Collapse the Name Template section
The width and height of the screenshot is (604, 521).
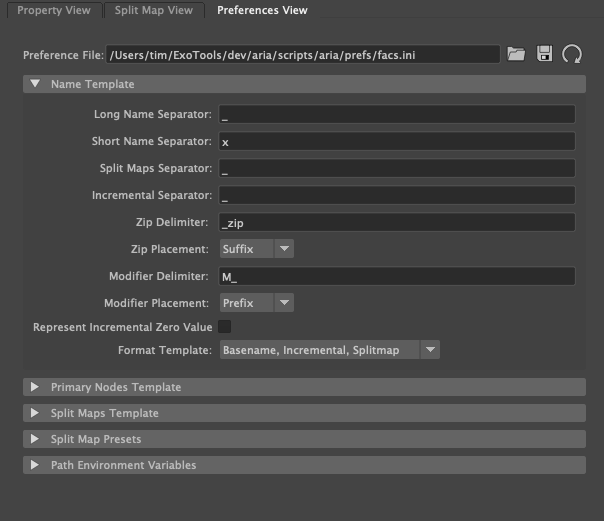click(304, 84)
